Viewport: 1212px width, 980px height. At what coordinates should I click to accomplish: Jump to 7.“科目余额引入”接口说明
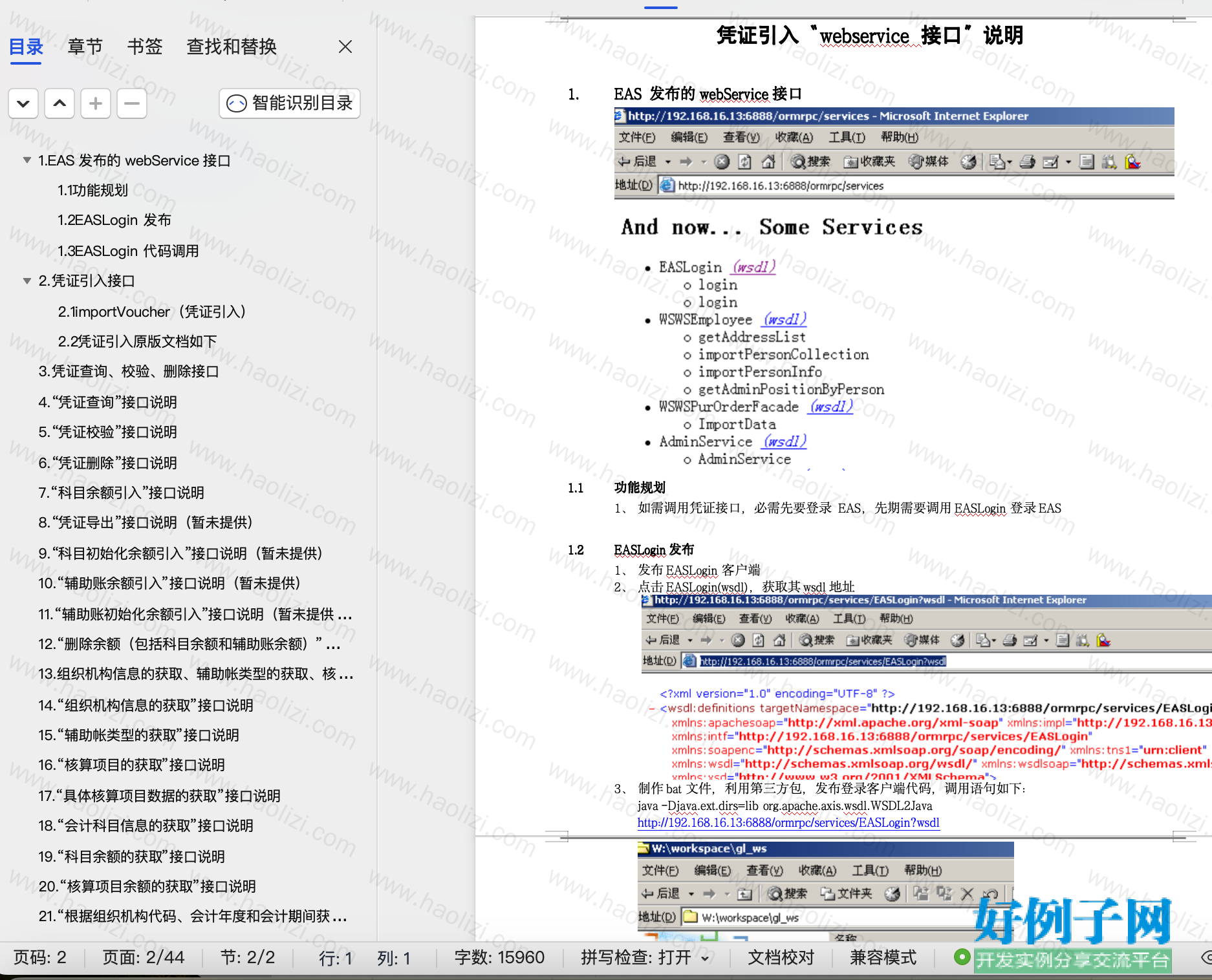(x=122, y=493)
